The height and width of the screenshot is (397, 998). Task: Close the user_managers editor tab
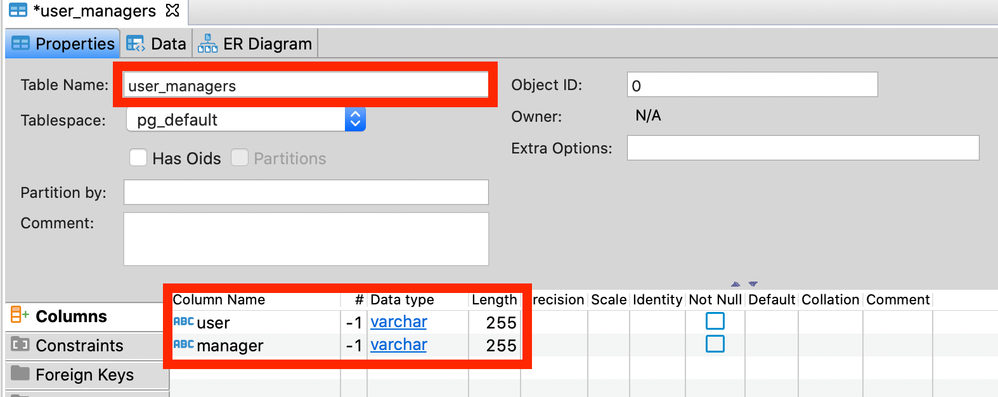pyautogui.click(x=172, y=10)
